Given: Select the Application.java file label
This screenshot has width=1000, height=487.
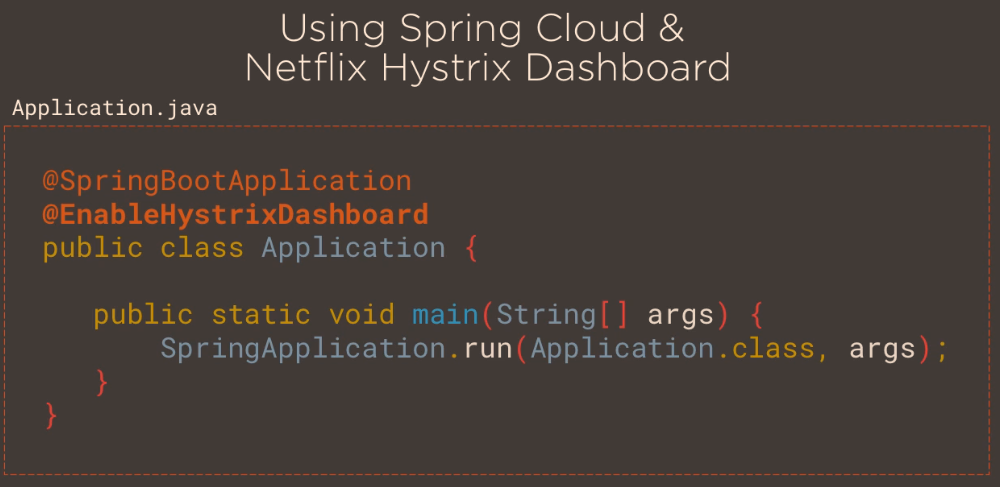Looking at the screenshot, I should point(114,108).
